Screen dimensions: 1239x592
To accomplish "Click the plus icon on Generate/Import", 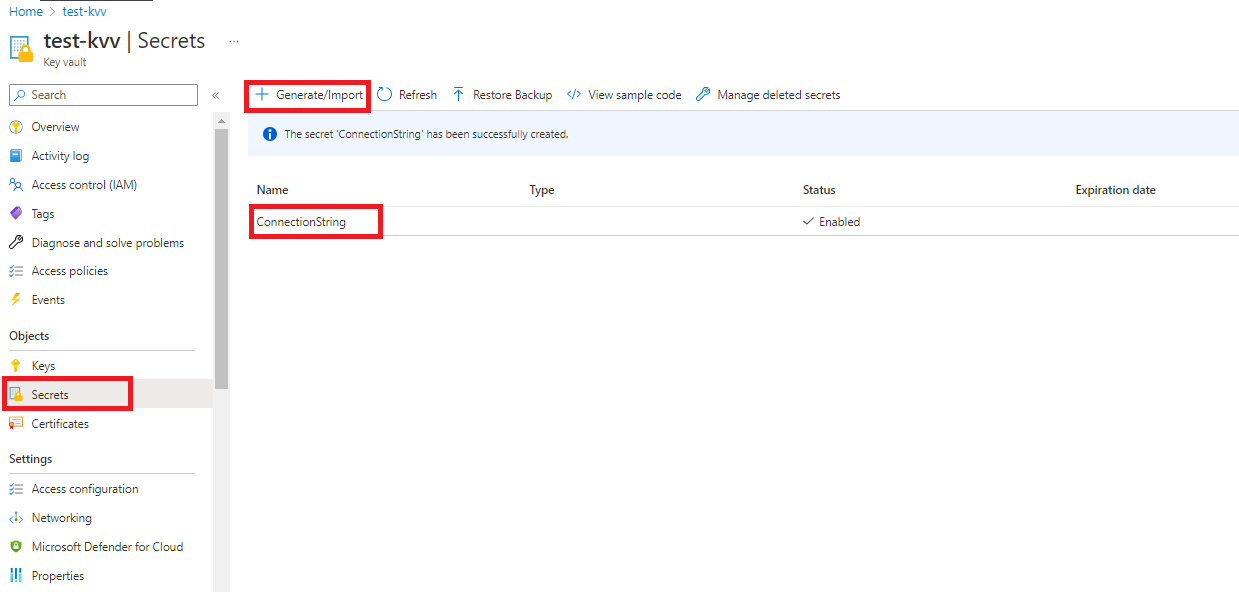I will [262, 94].
